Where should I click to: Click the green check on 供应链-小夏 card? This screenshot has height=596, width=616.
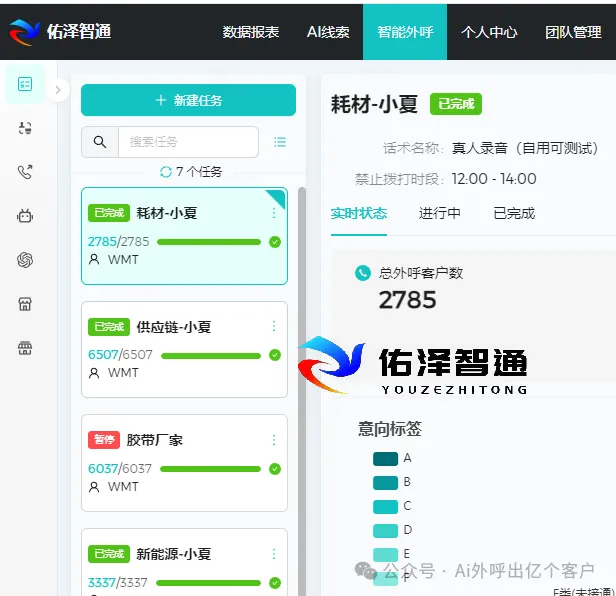(275, 355)
